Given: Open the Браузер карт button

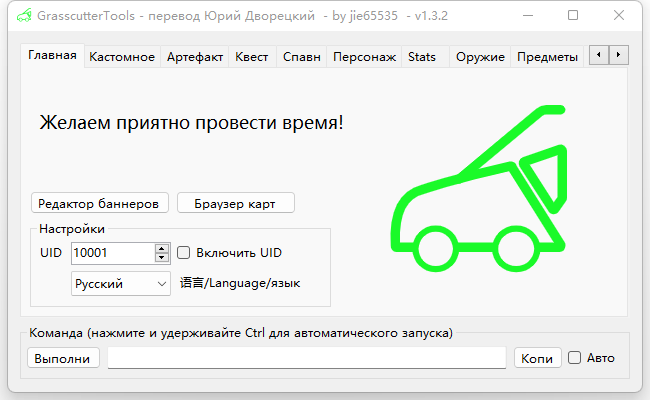Looking at the screenshot, I should tap(236, 203).
